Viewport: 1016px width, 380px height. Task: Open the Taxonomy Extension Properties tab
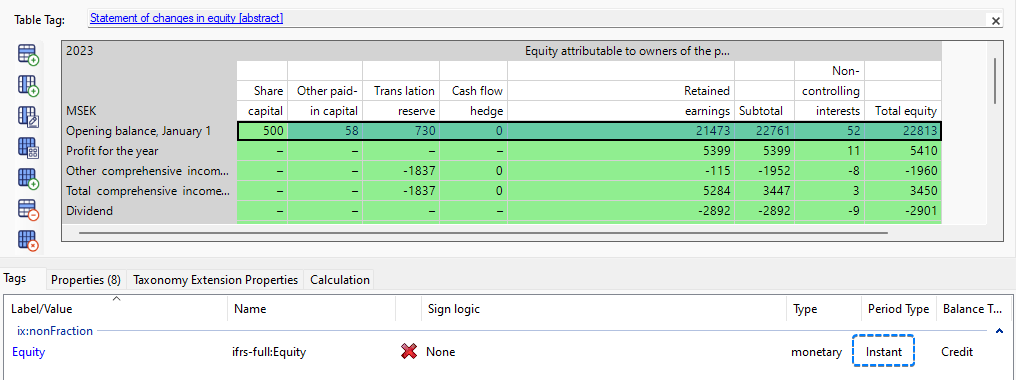(x=215, y=280)
